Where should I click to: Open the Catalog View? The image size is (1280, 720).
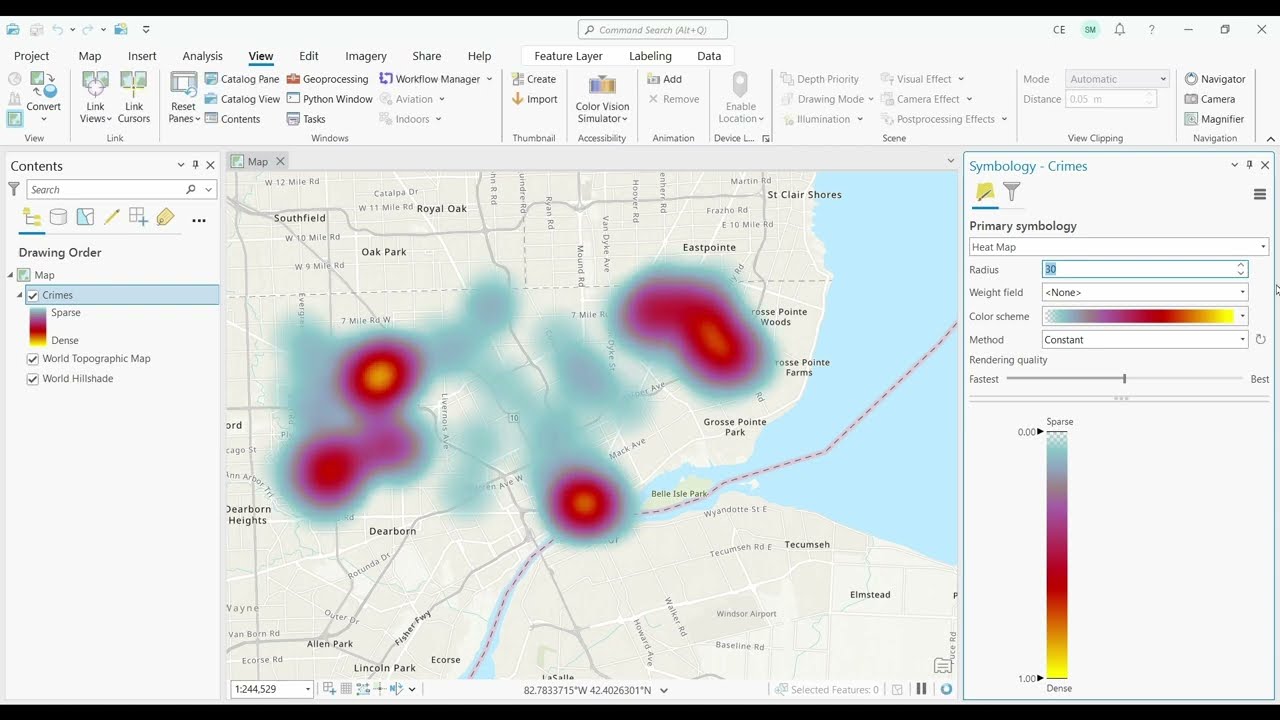(x=242, y=99)
